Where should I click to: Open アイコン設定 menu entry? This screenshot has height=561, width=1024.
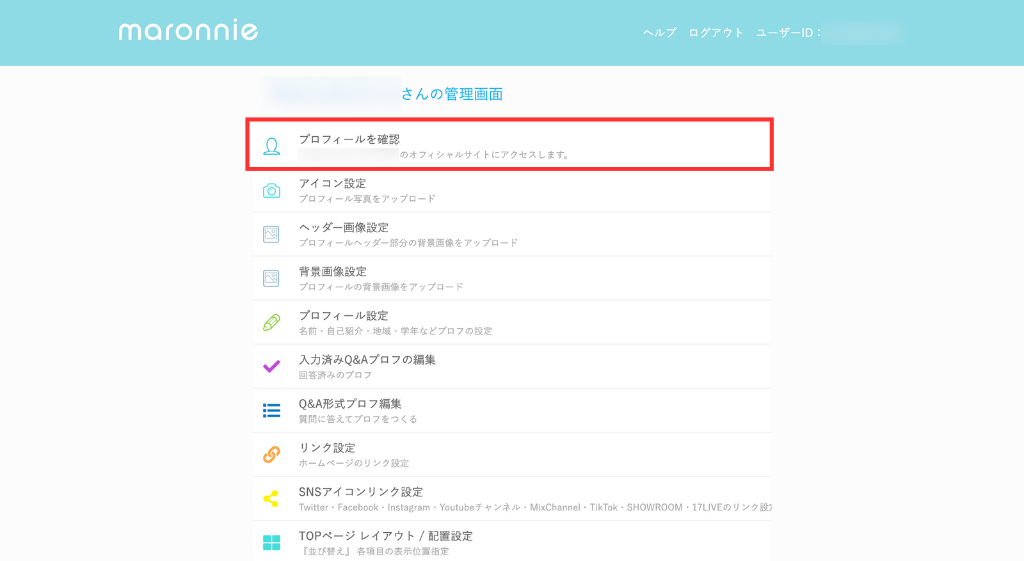coord(512,190)
